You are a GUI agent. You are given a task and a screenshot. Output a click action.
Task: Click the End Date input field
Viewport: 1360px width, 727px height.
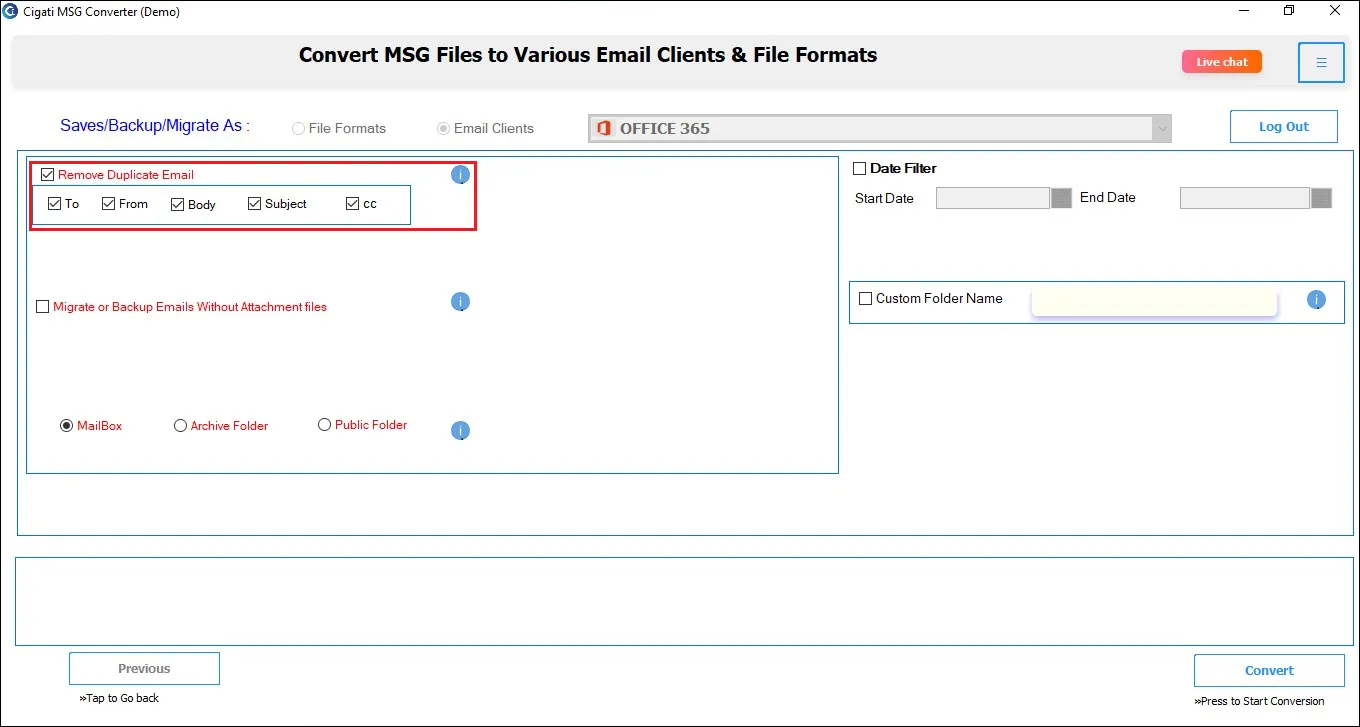click(1245, 198)
